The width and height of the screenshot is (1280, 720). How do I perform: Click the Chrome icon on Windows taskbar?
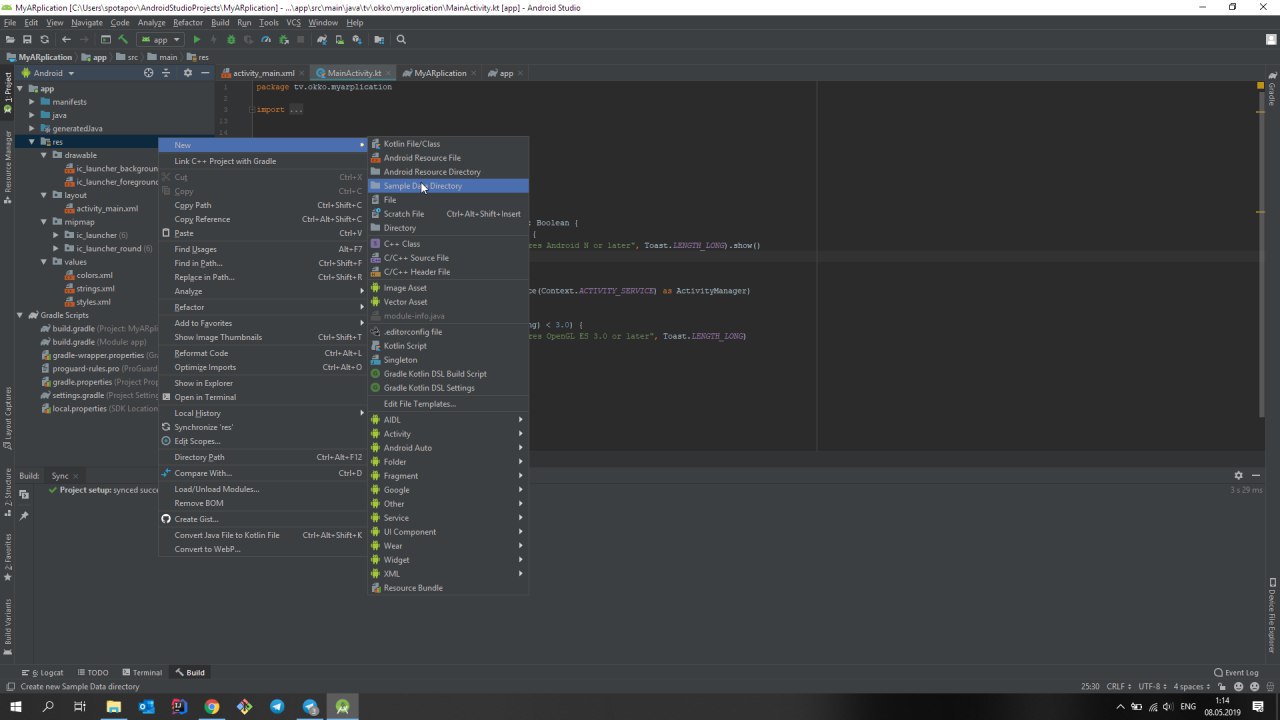tap(212, 707)
